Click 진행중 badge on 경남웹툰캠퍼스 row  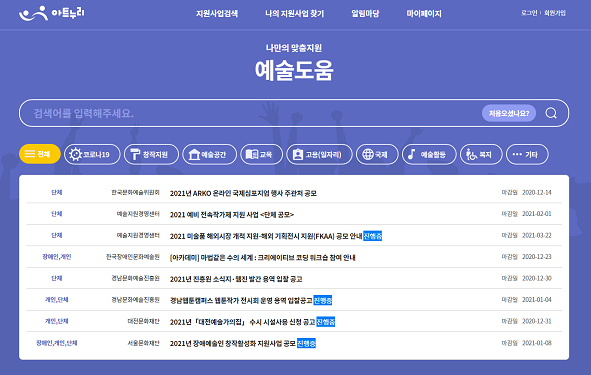pyautogui.click(x=323, y=300)
